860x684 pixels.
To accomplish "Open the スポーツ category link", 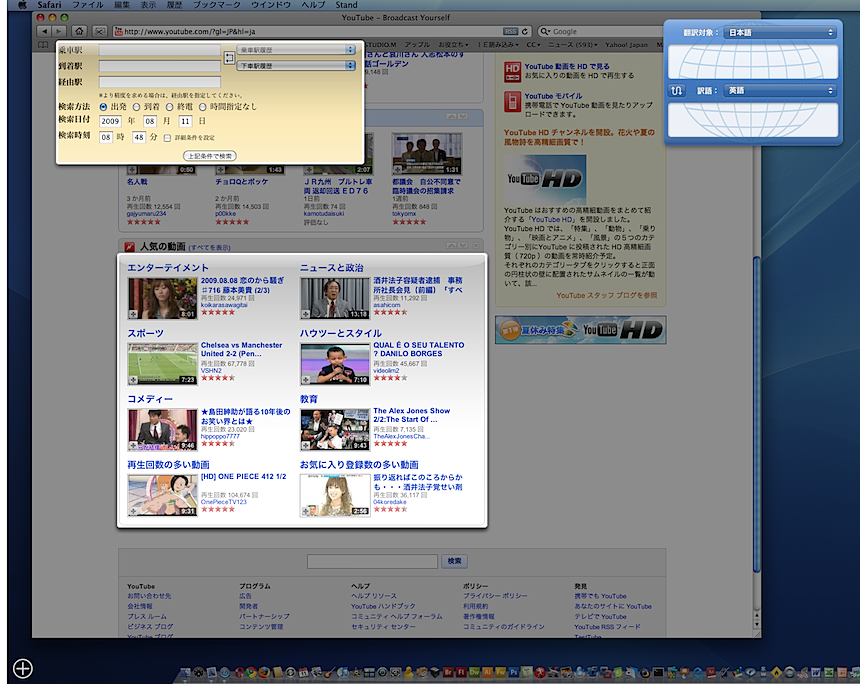I will click(x=145, y=333).
